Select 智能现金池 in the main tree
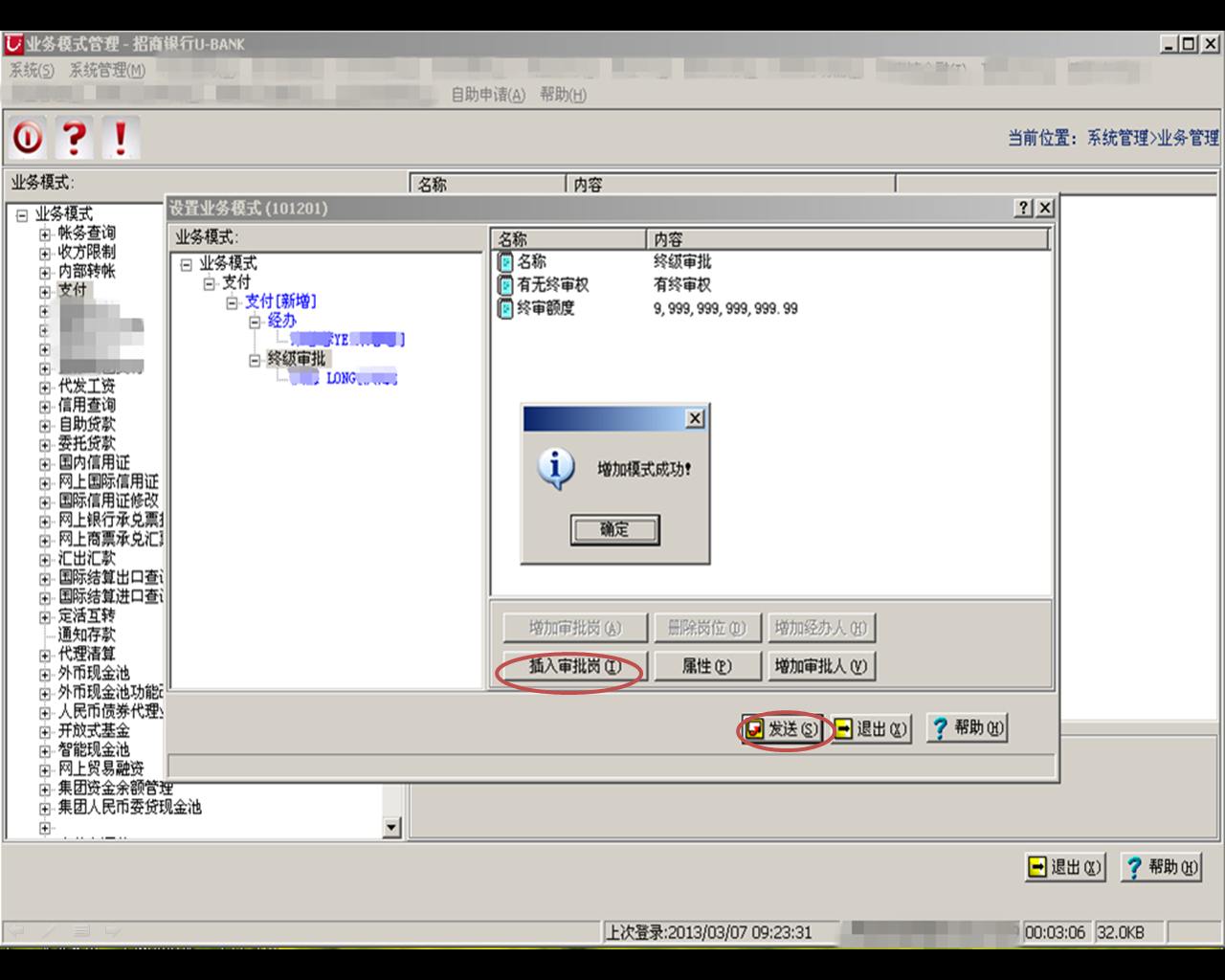The image size is (1225, 980). pos(94,749)
